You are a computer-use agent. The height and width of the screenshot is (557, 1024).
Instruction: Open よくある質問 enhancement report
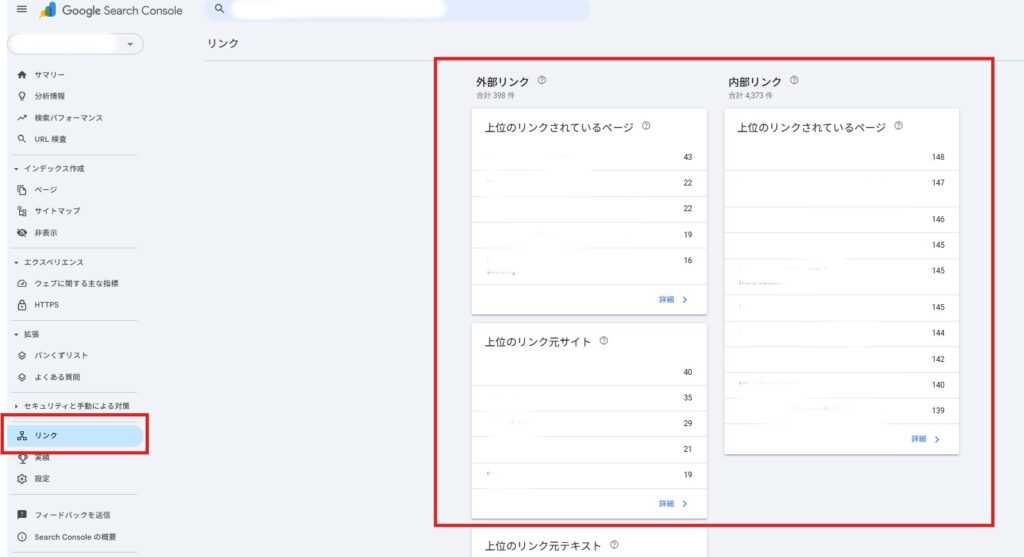pyautogui.click(x=57, y=377)
